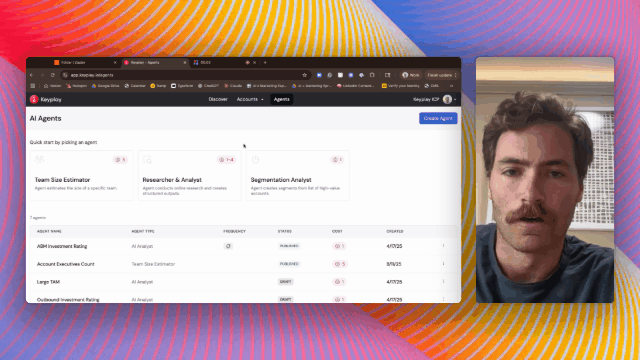Viewport: 640px width, 360px height.
Task: Bookmark this page with the star icon
Action: pos(304,75)
